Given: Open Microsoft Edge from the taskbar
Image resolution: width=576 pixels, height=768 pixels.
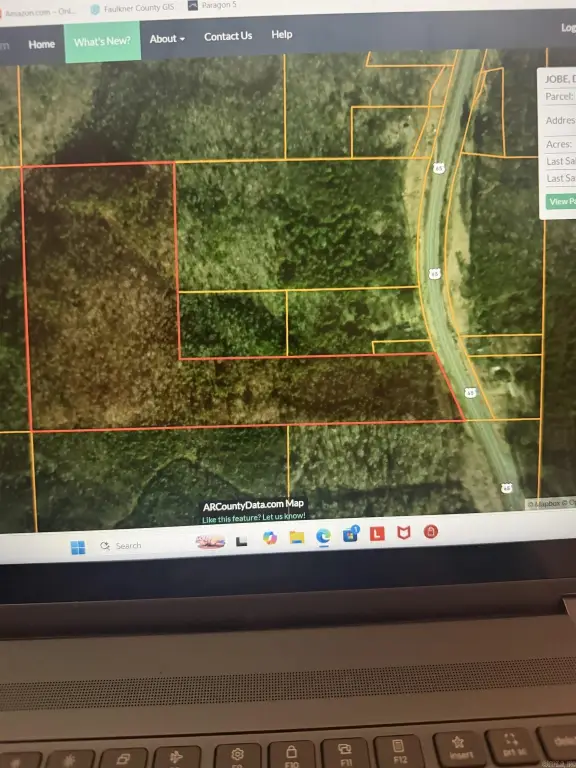Looking at the screenshot, I should point(323,536).
